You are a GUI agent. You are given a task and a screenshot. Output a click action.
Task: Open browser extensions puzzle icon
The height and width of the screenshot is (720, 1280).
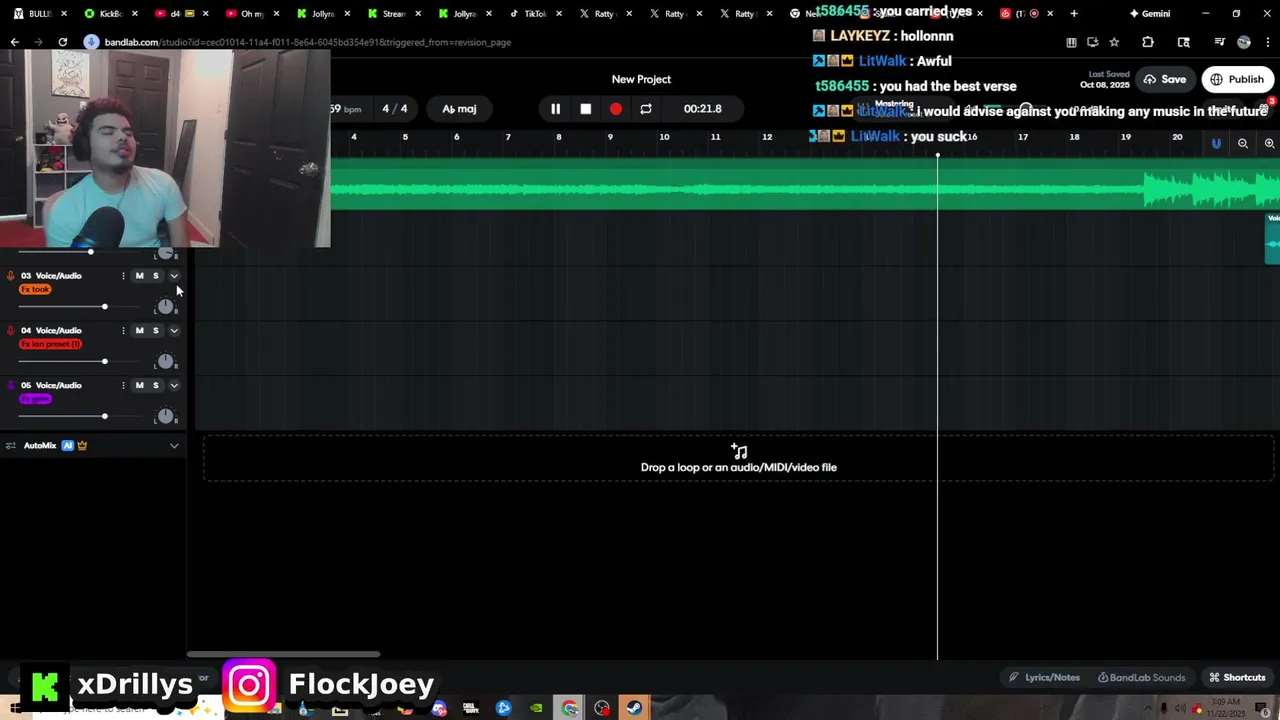click(1148, 42)
